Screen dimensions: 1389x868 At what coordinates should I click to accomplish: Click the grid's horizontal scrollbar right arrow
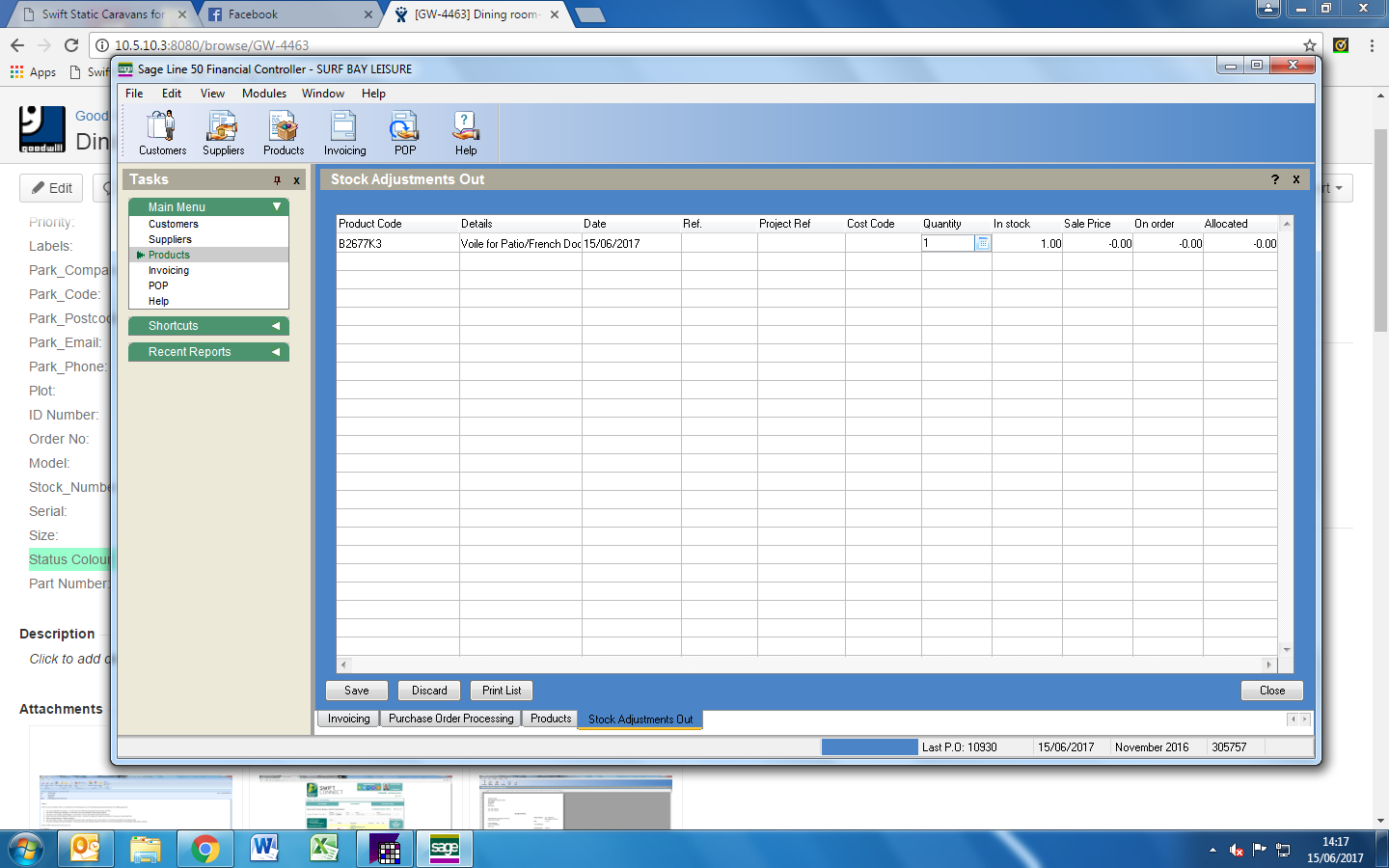coord(1268,665)
